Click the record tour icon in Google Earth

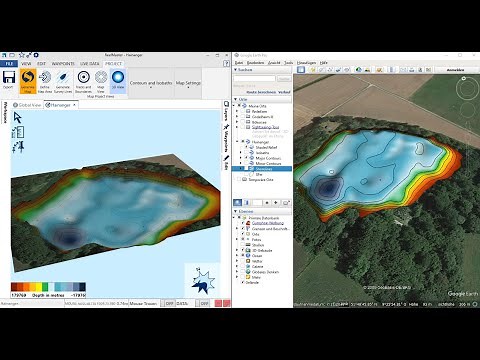(x=347, y=70)
